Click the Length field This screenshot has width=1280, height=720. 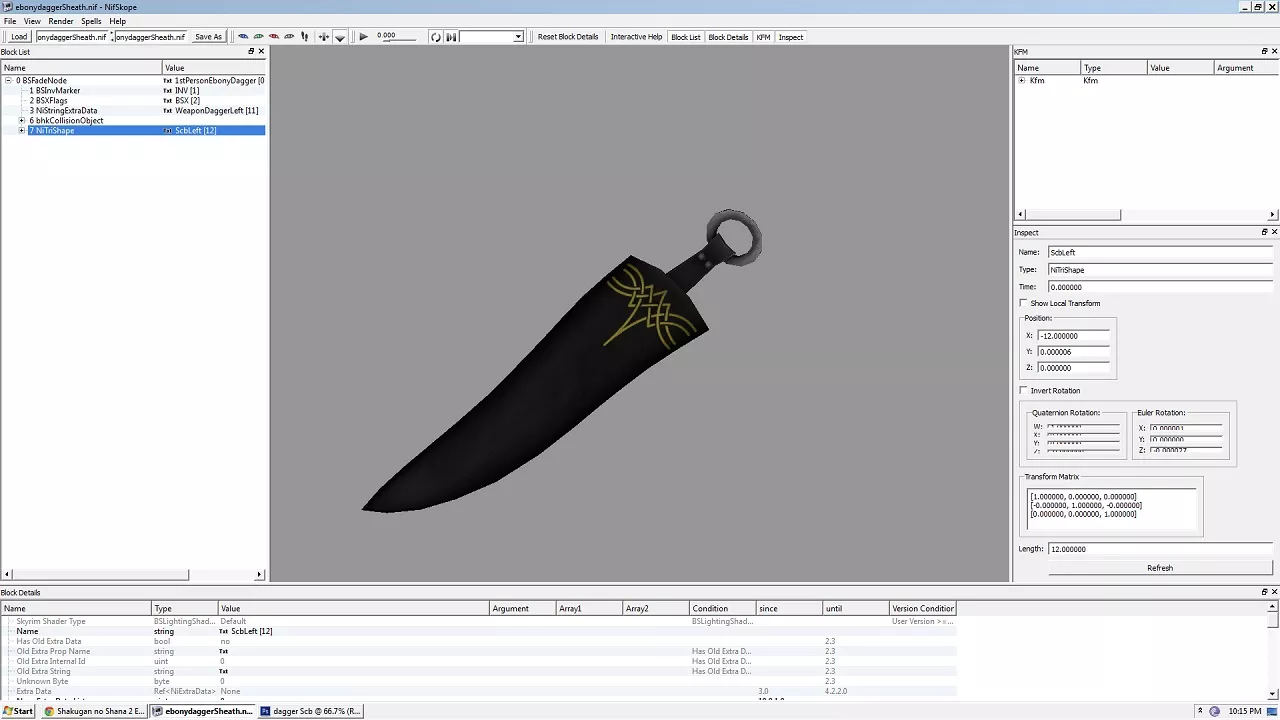1160,549
